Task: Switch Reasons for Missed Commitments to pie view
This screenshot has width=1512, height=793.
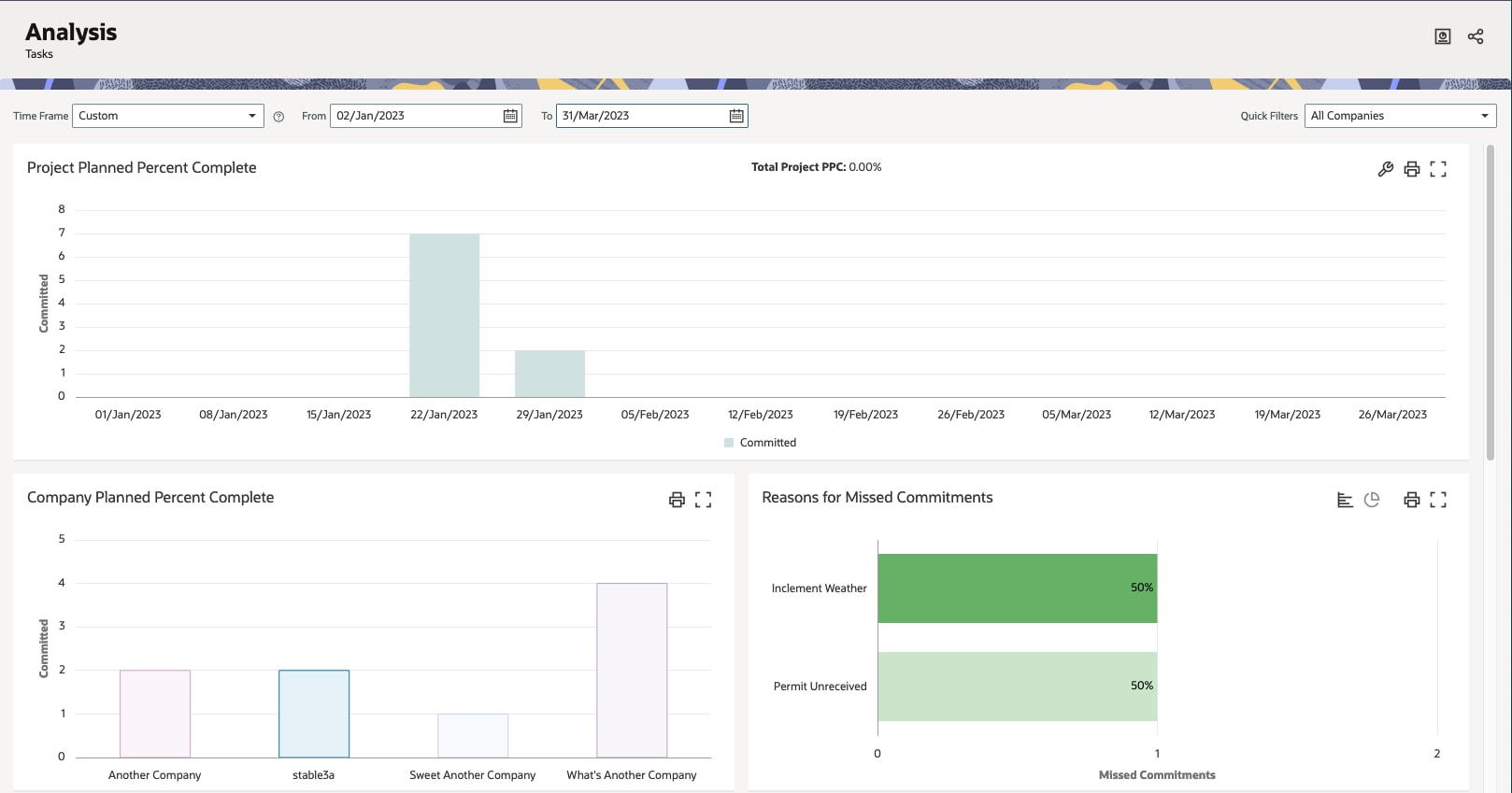Action: [x=1372, y=500]
